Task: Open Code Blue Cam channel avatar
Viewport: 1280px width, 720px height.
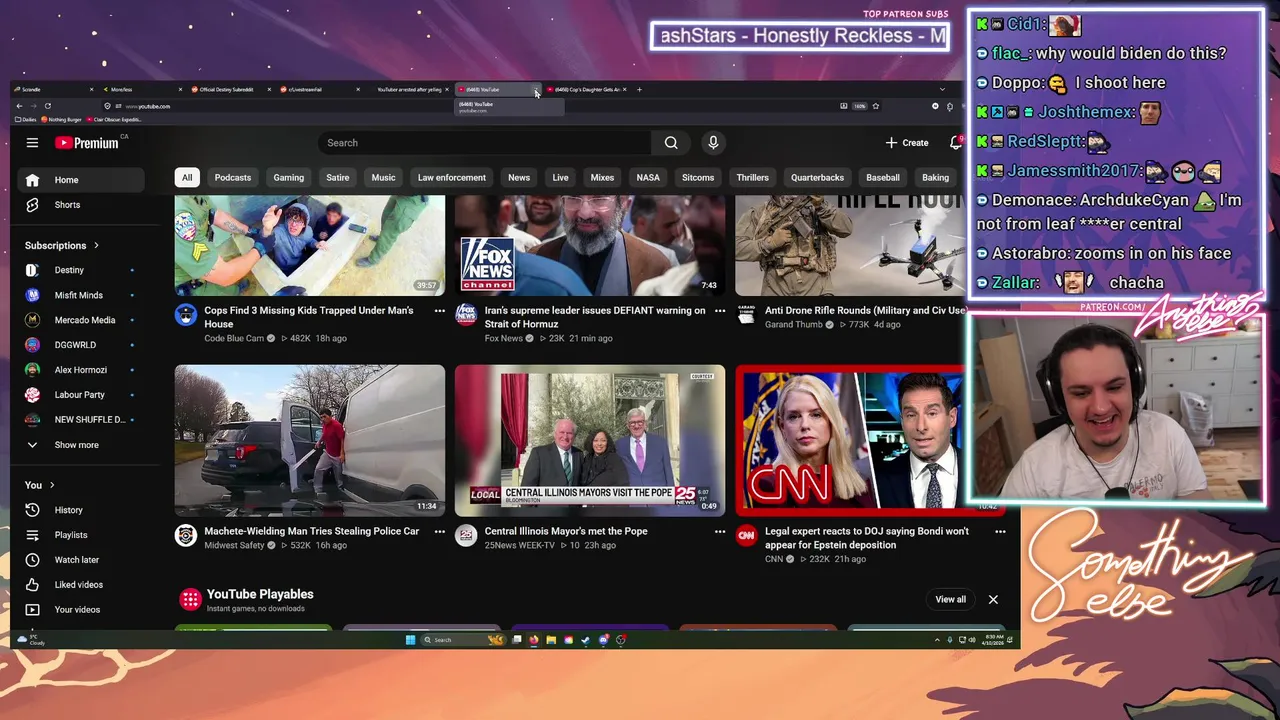Action: 186,316
